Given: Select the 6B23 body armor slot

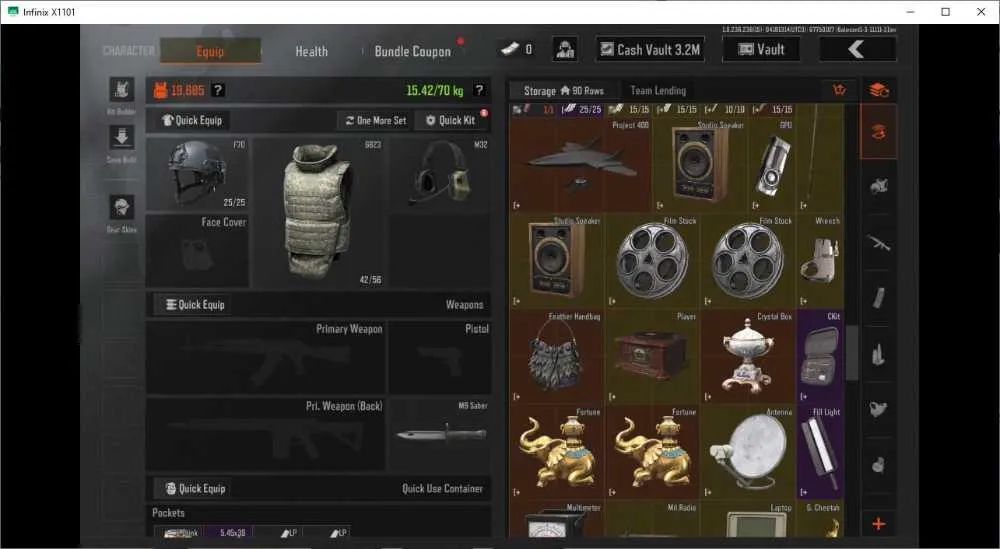Looking at the screenshot, I should point(319,214).
